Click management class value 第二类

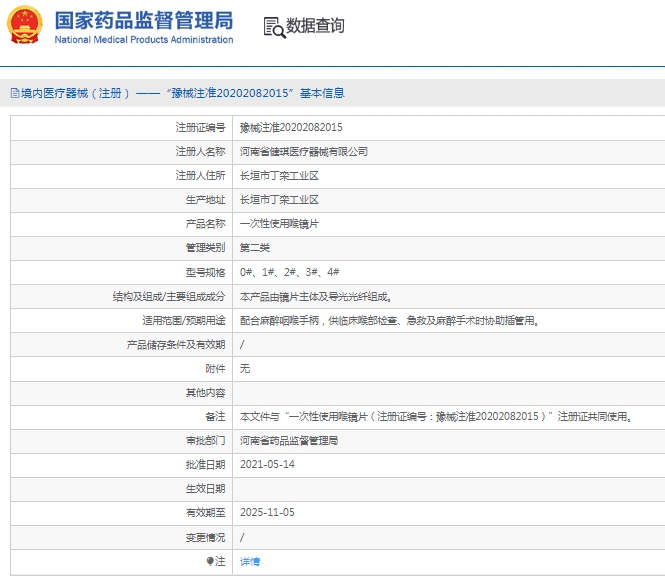click(255, 248)
